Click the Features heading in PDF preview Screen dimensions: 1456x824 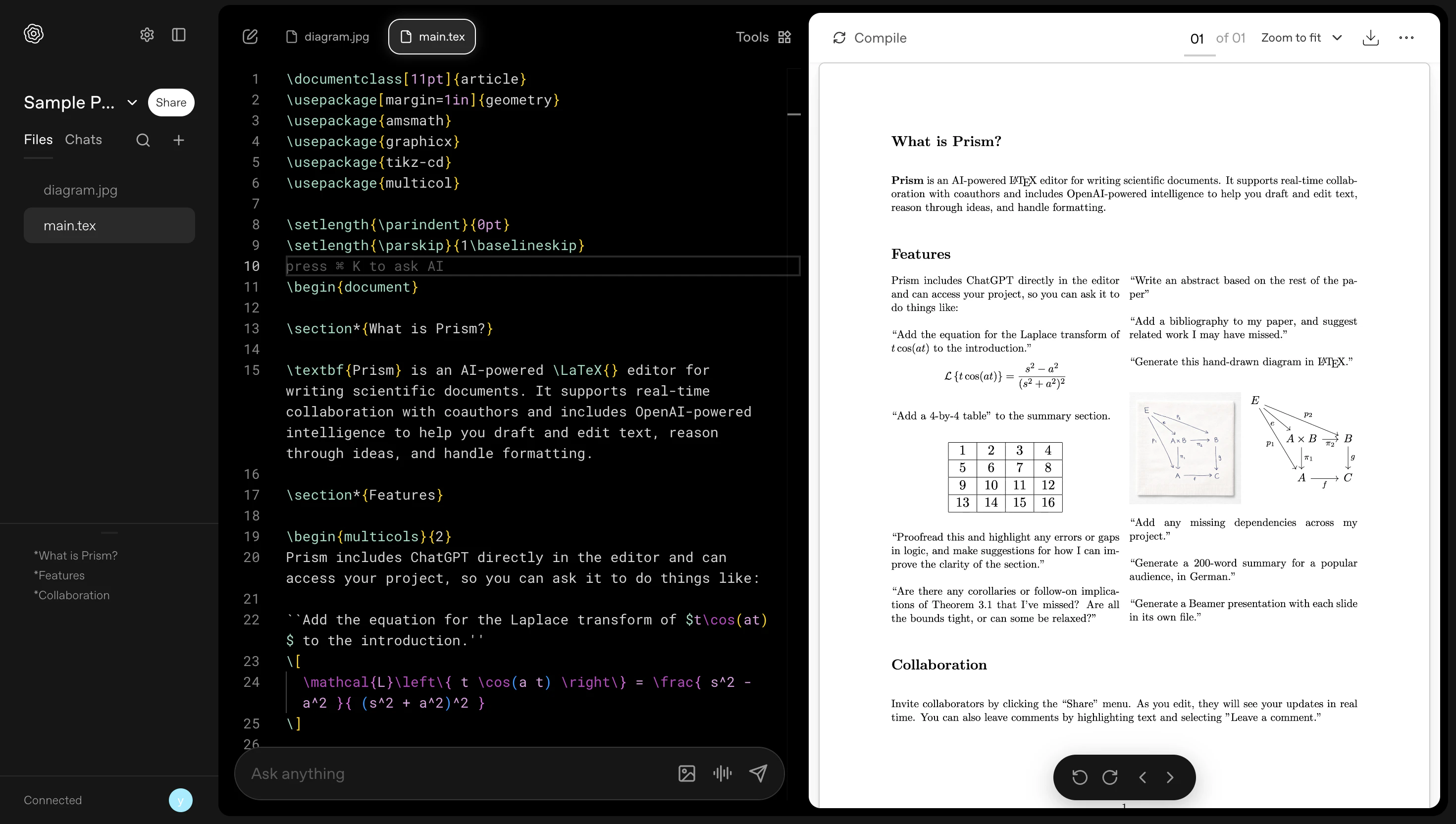tap(921, 254)
